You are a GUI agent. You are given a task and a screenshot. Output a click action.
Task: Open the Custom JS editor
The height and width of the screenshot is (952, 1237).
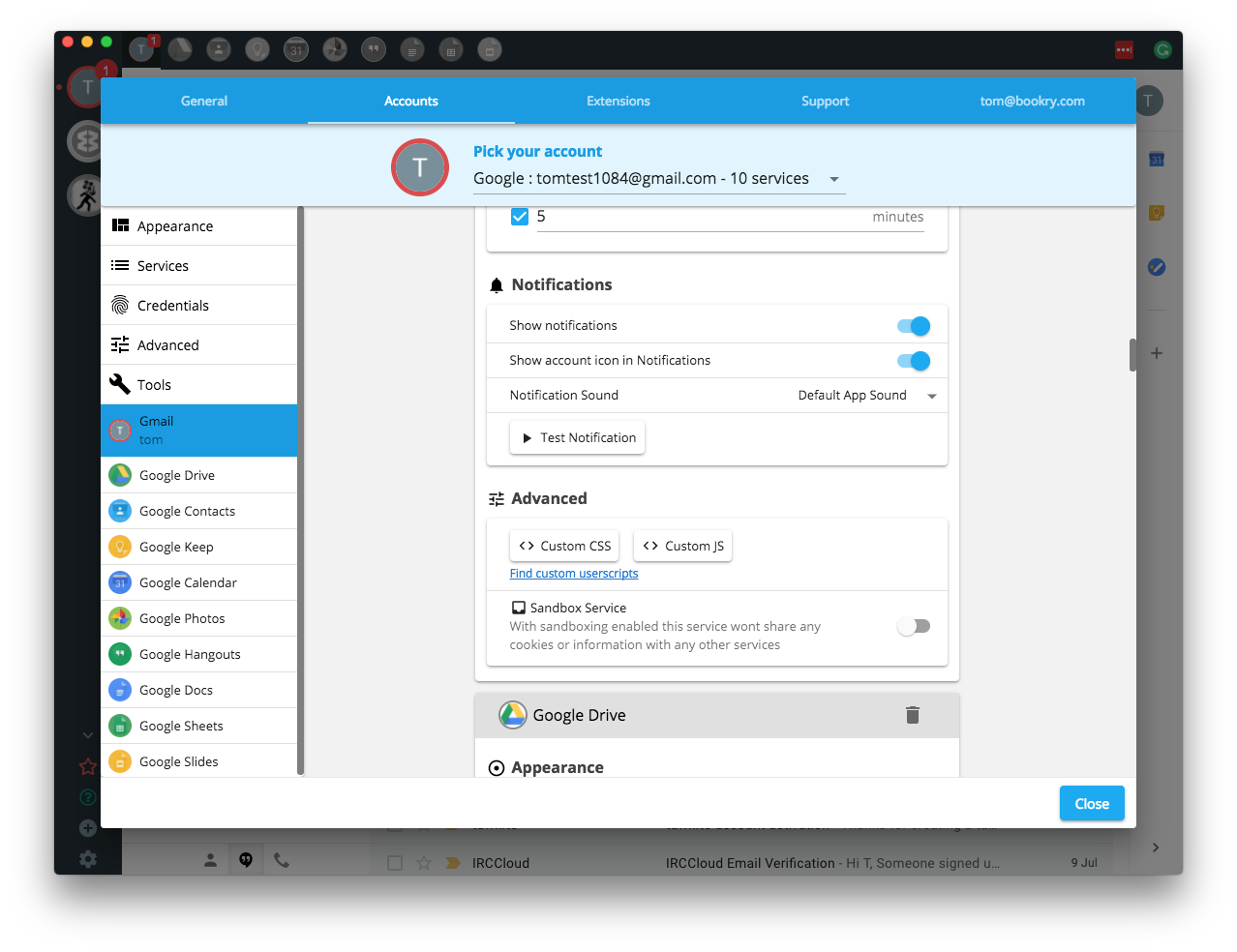tap(682, 546)
